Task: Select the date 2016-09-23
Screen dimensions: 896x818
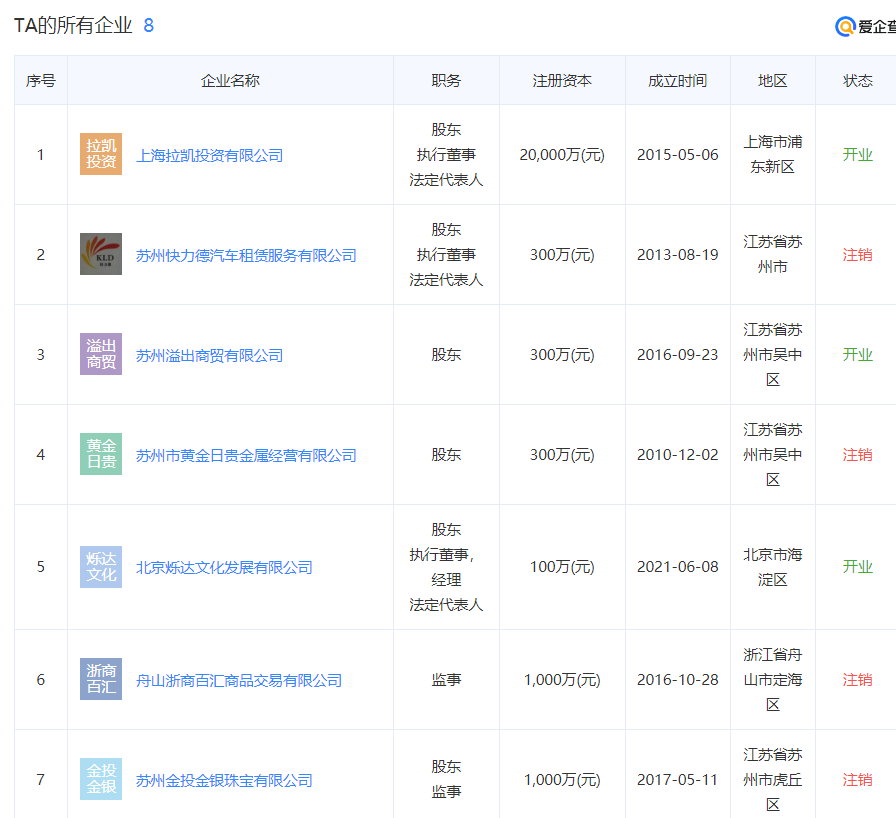Action: 678,355
